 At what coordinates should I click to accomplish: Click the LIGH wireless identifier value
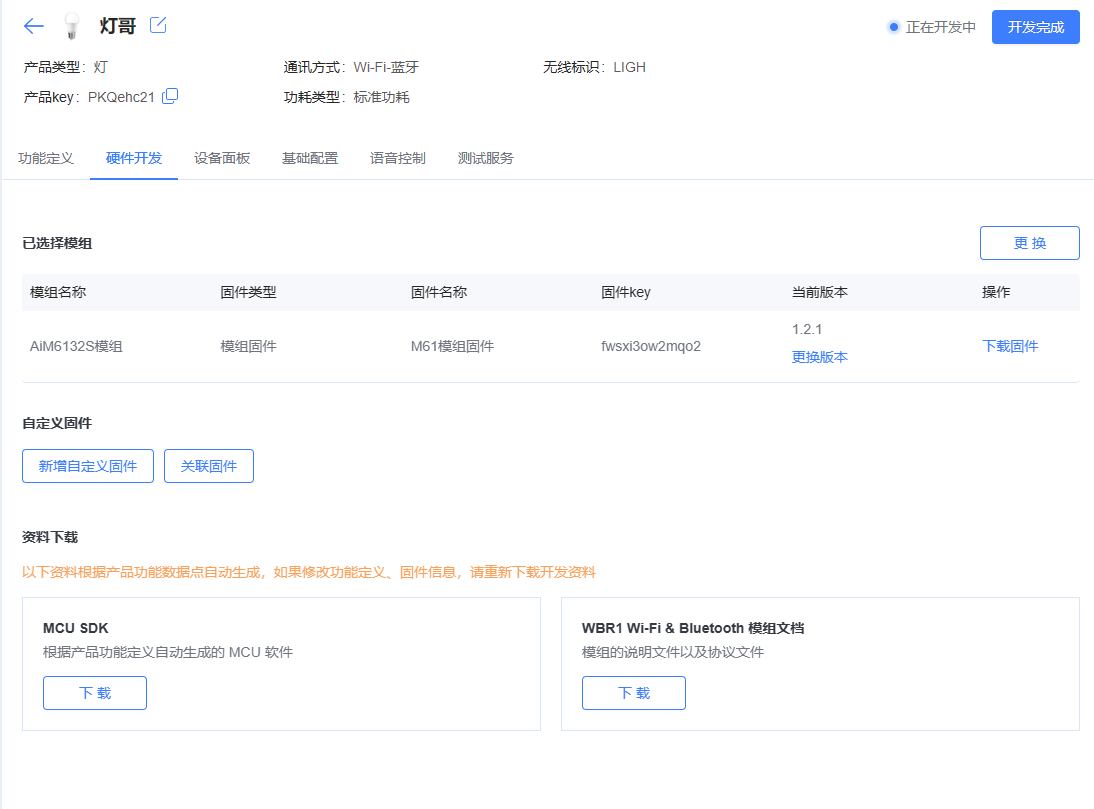(x=629, y=67)
